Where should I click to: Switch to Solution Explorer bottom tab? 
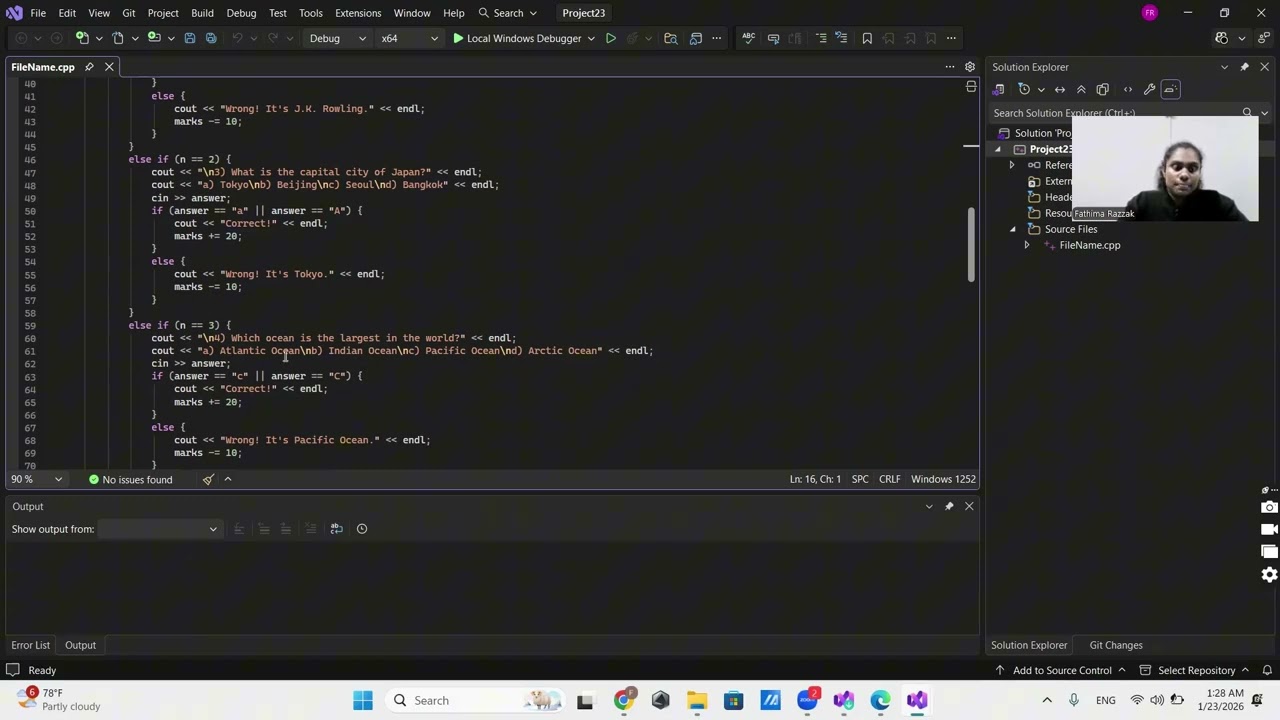1029,645
